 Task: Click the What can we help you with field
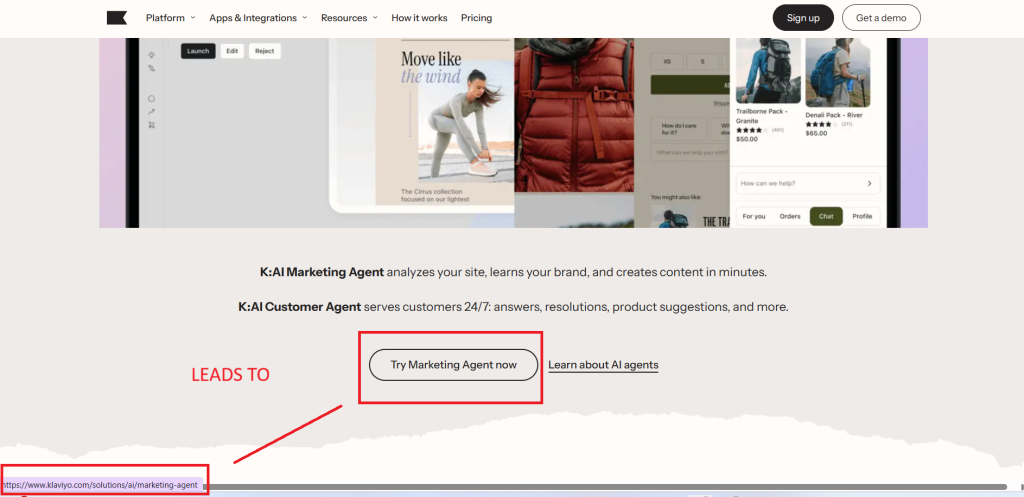[x=690, y=153]
